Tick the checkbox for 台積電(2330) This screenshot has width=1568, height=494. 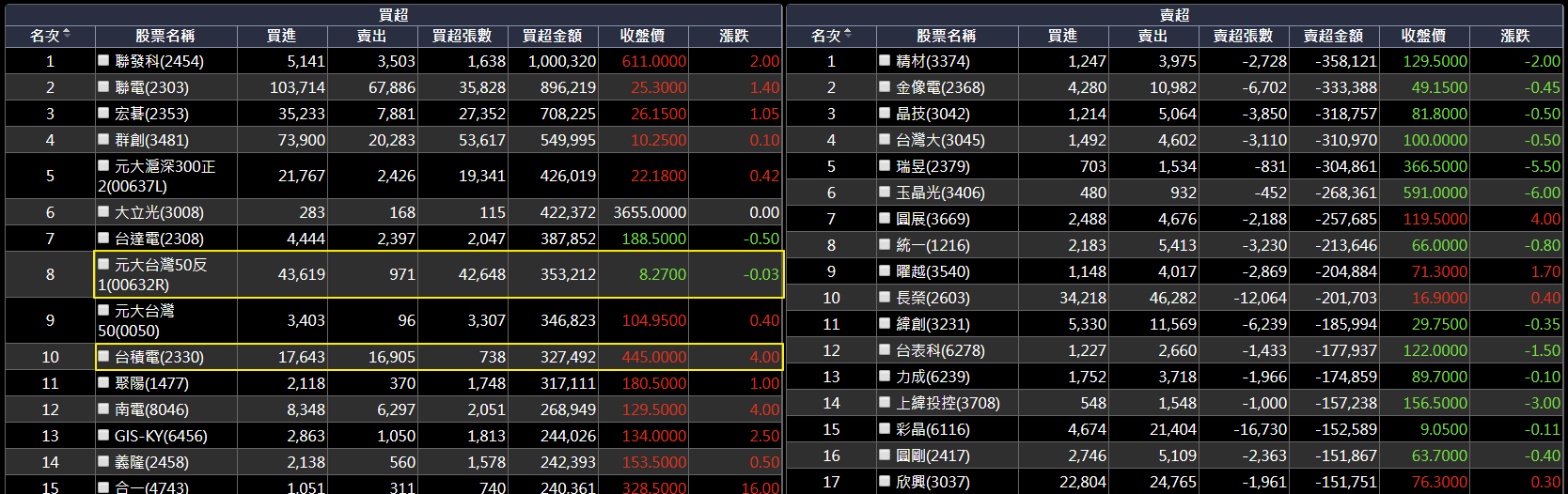(103, 357)
